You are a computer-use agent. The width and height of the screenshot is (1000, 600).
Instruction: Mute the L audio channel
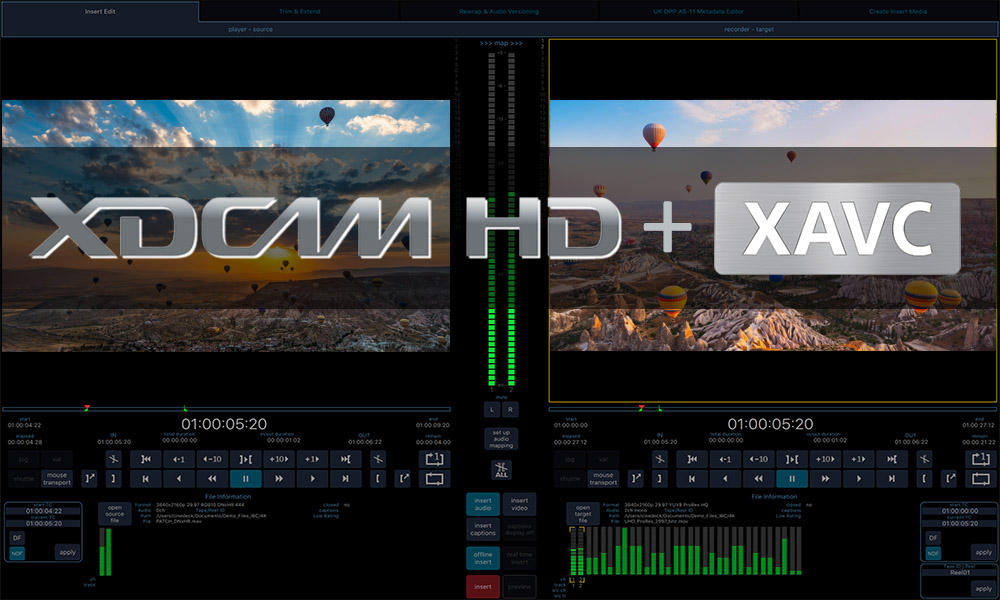pyautogui.click(x=492, y=409)
